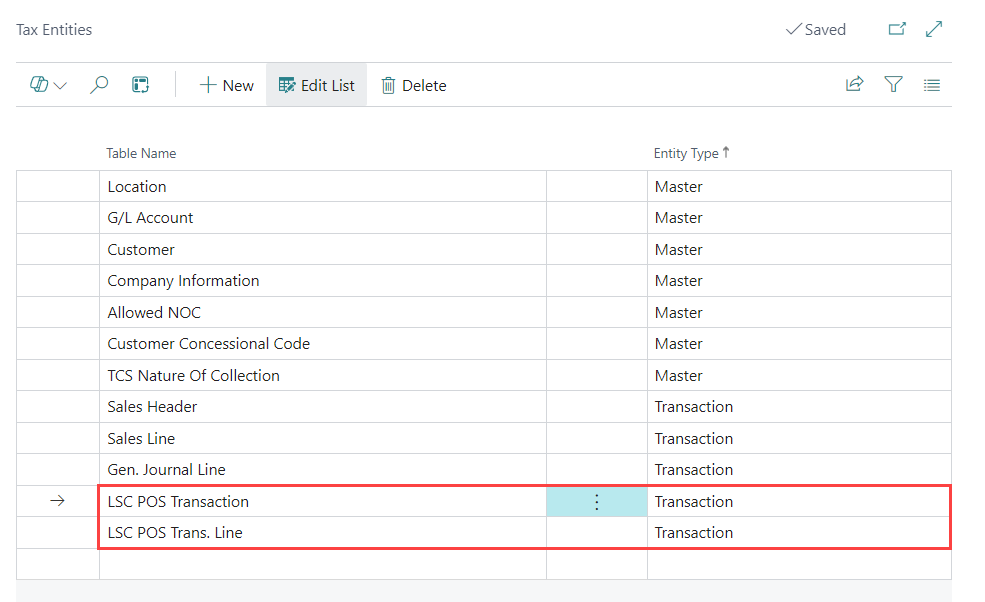This screenshot has height=602, width=985.
Task: Select the Location table name cell
Action: (323, 187)
